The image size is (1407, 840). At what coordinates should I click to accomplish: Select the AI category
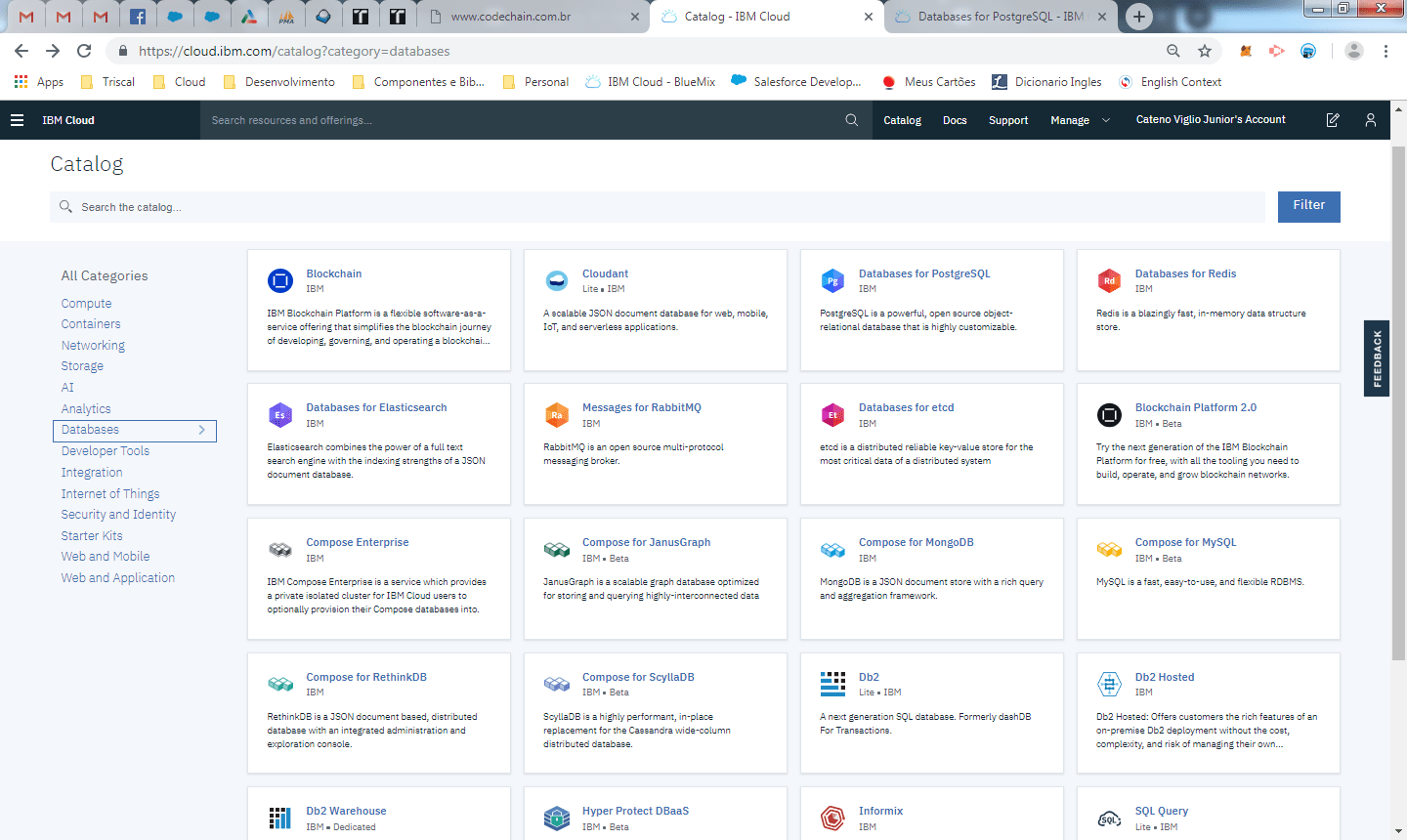tap(67, 388)
